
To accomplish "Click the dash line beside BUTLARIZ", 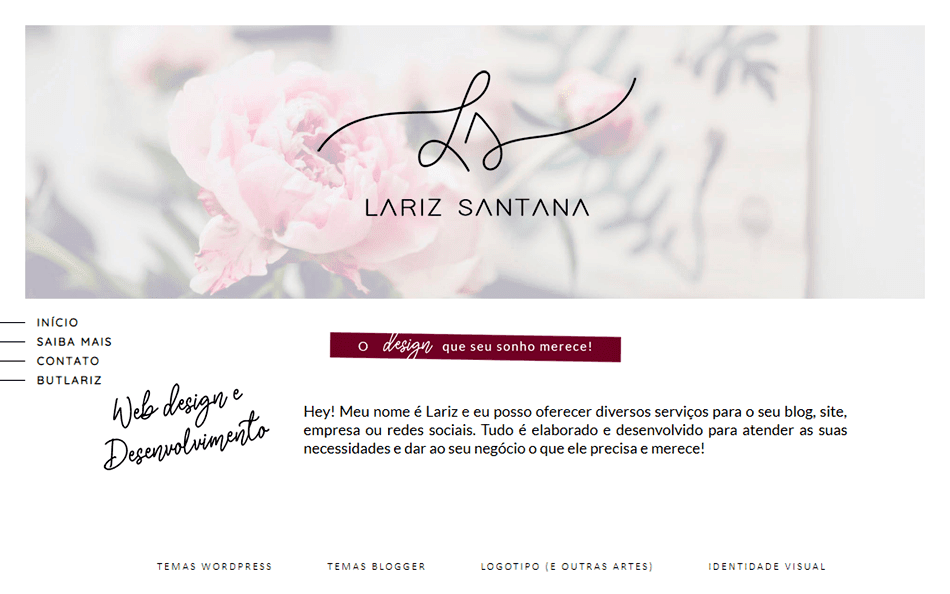I will pos(13,381).
